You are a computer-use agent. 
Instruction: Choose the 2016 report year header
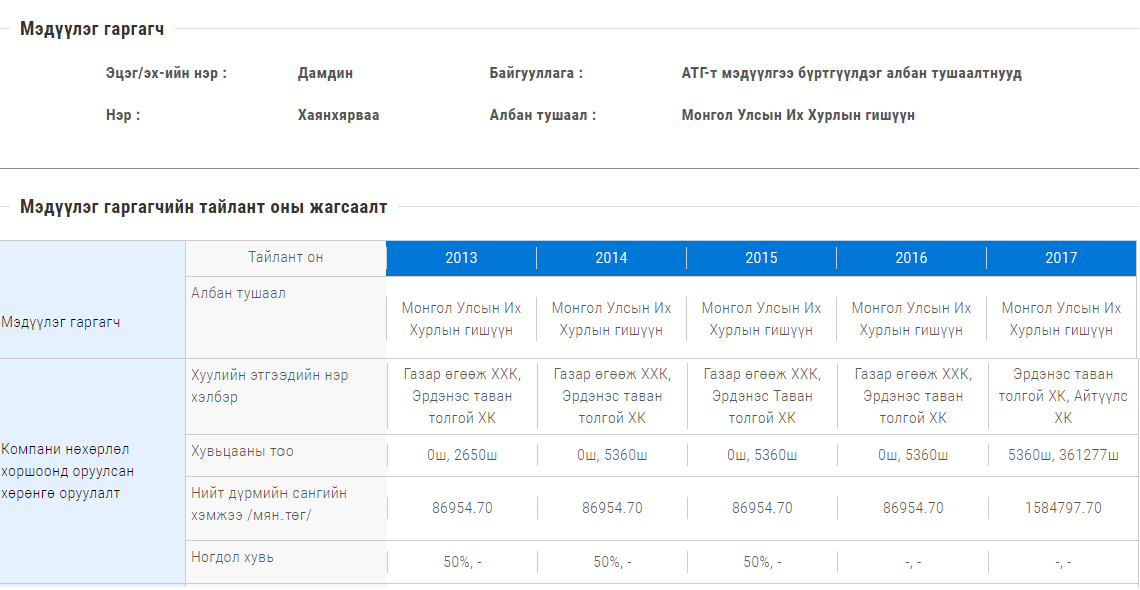911,258
